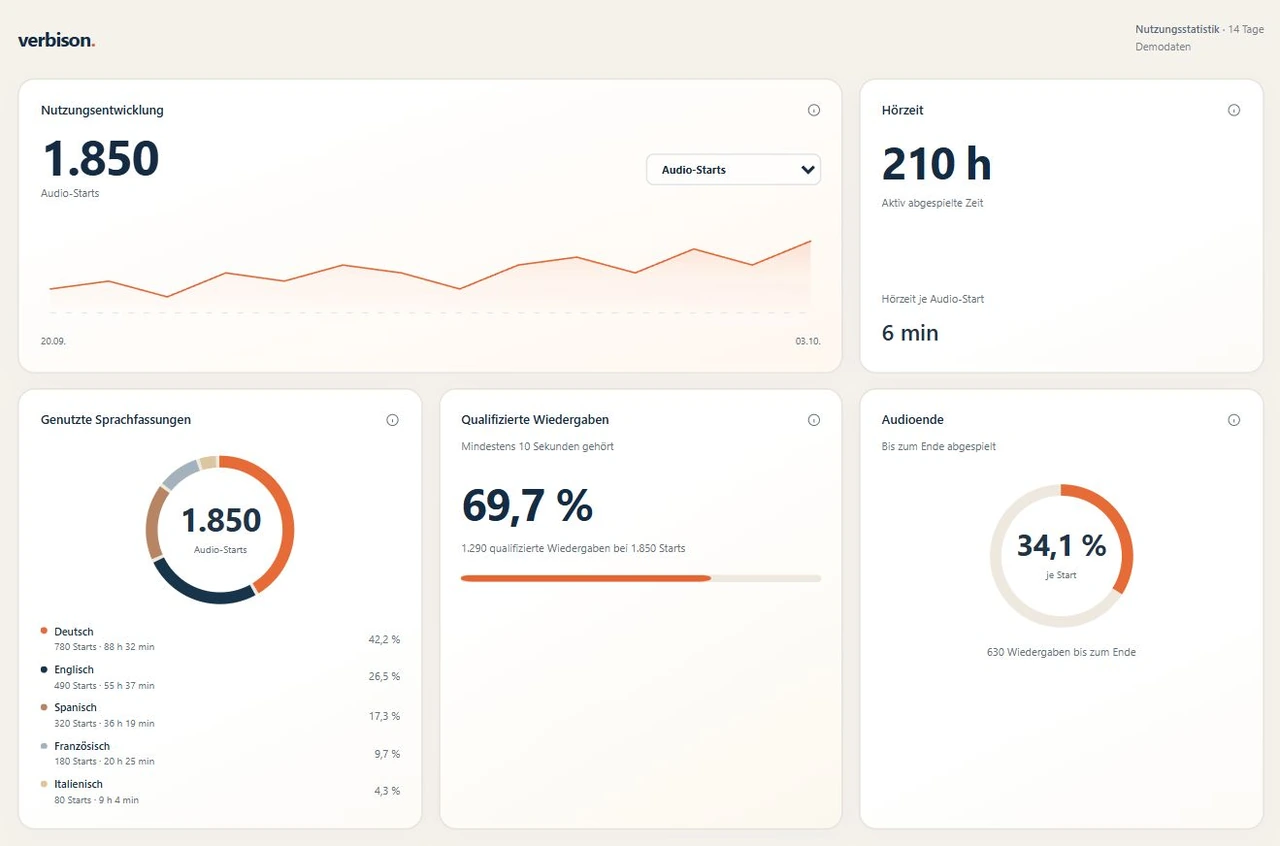Image resolution: width=1280 pixels, height=846 pixels.
Task: Click the 4,3 % share value
Action: (x=387, y=791)
